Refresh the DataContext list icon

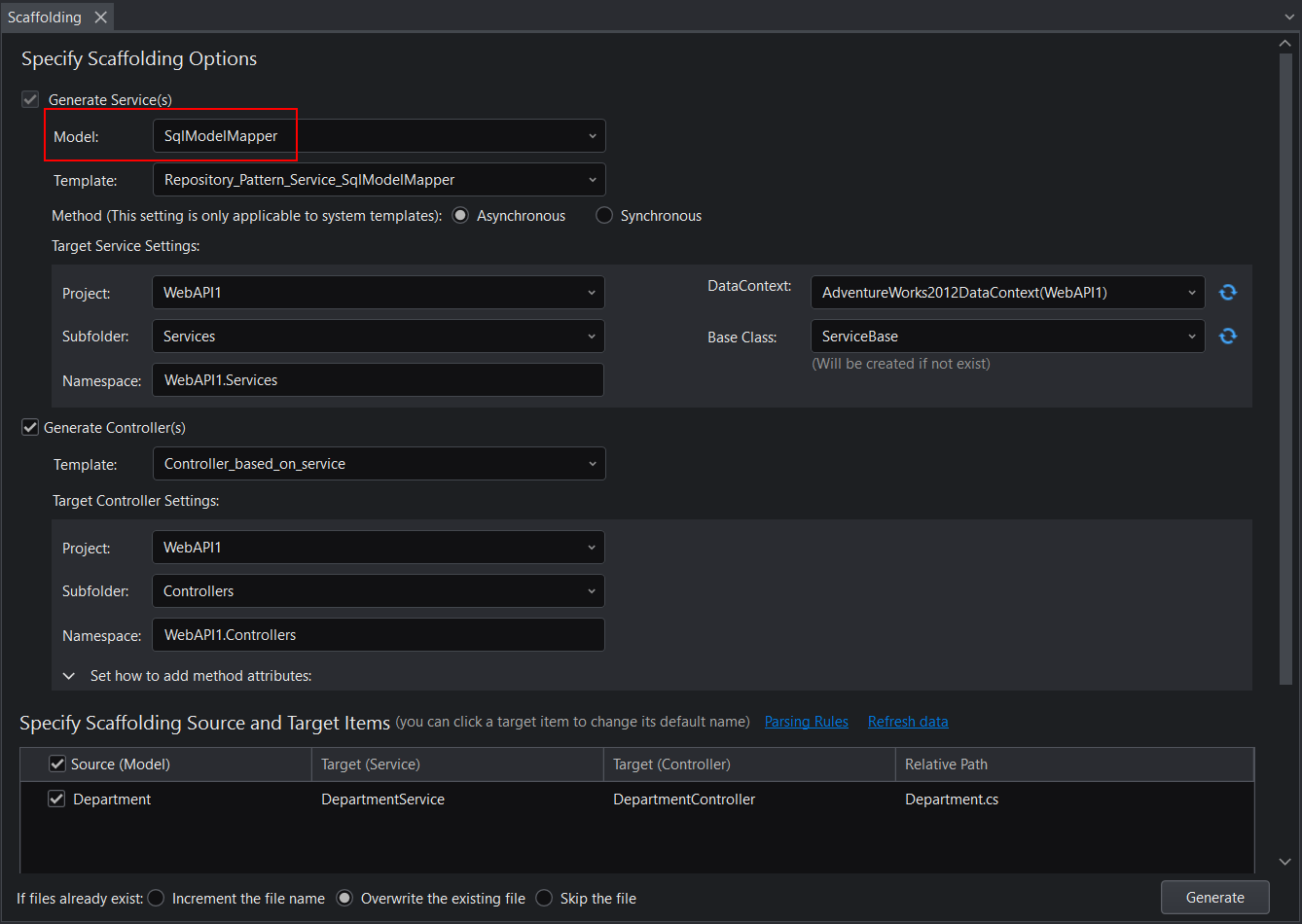pyautogui.click(x=1228, y=292)
